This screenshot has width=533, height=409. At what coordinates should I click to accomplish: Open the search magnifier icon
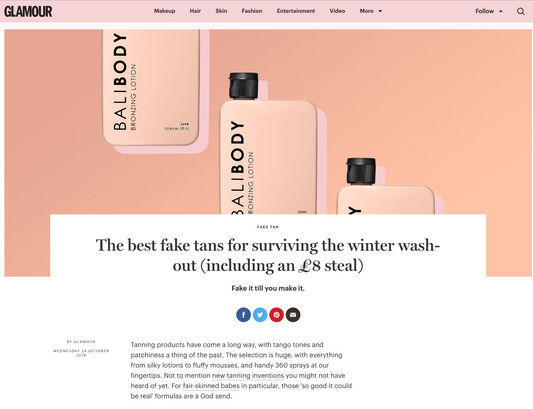tap(520, 11)
